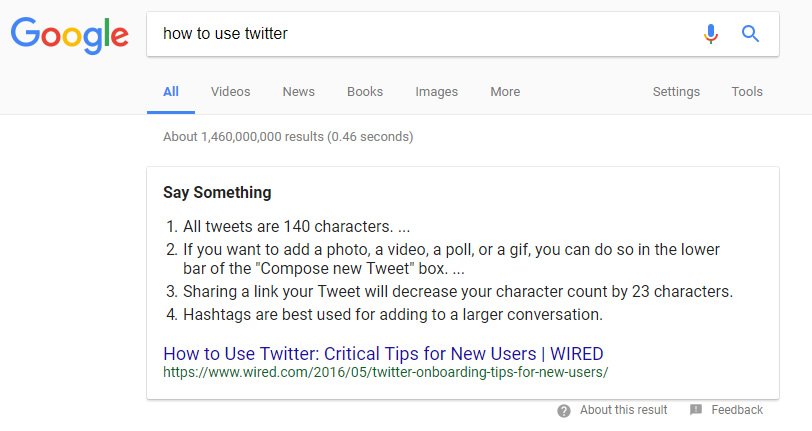Screen dimensions: 812x431
Task: Select the All results tab
Action: 171,92
